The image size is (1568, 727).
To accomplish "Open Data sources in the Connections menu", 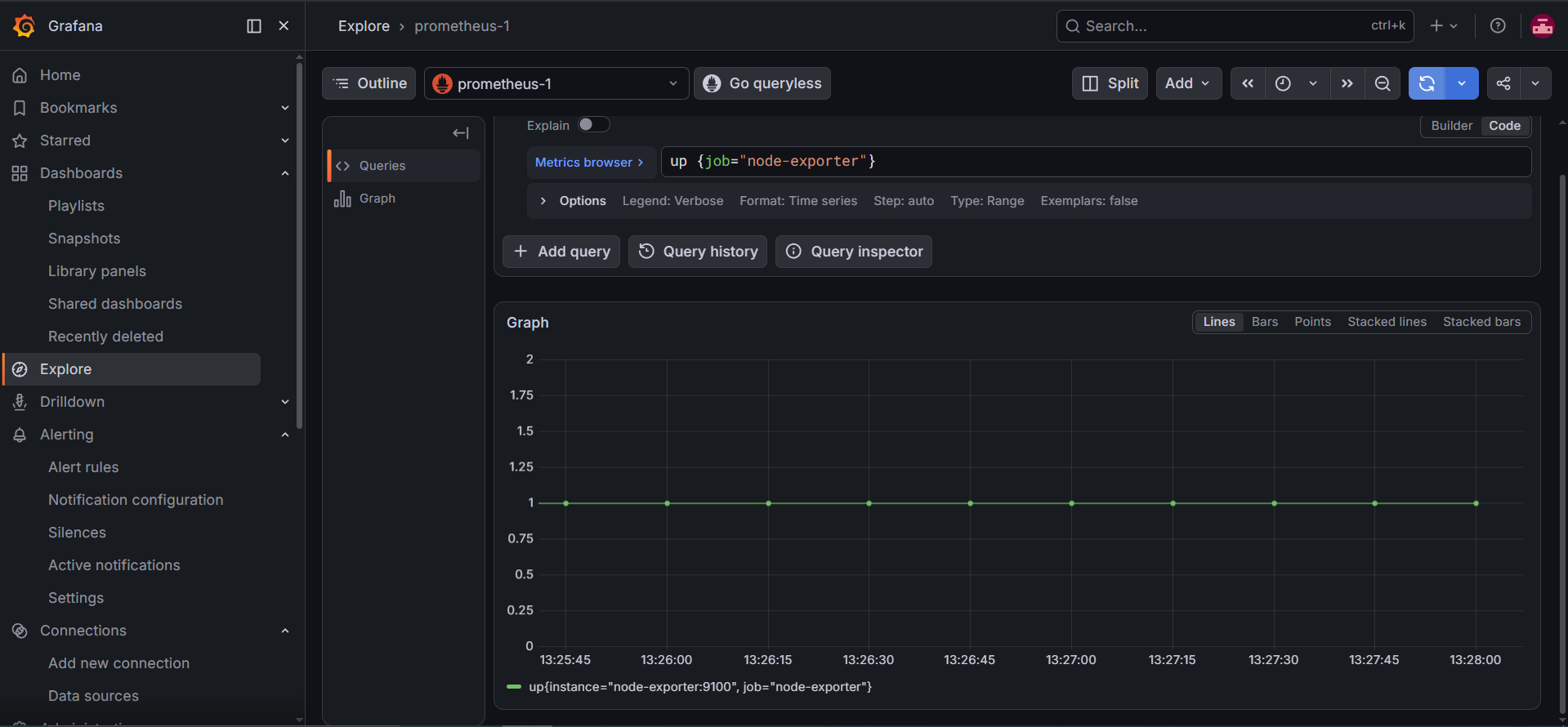I will click(93, 696).
